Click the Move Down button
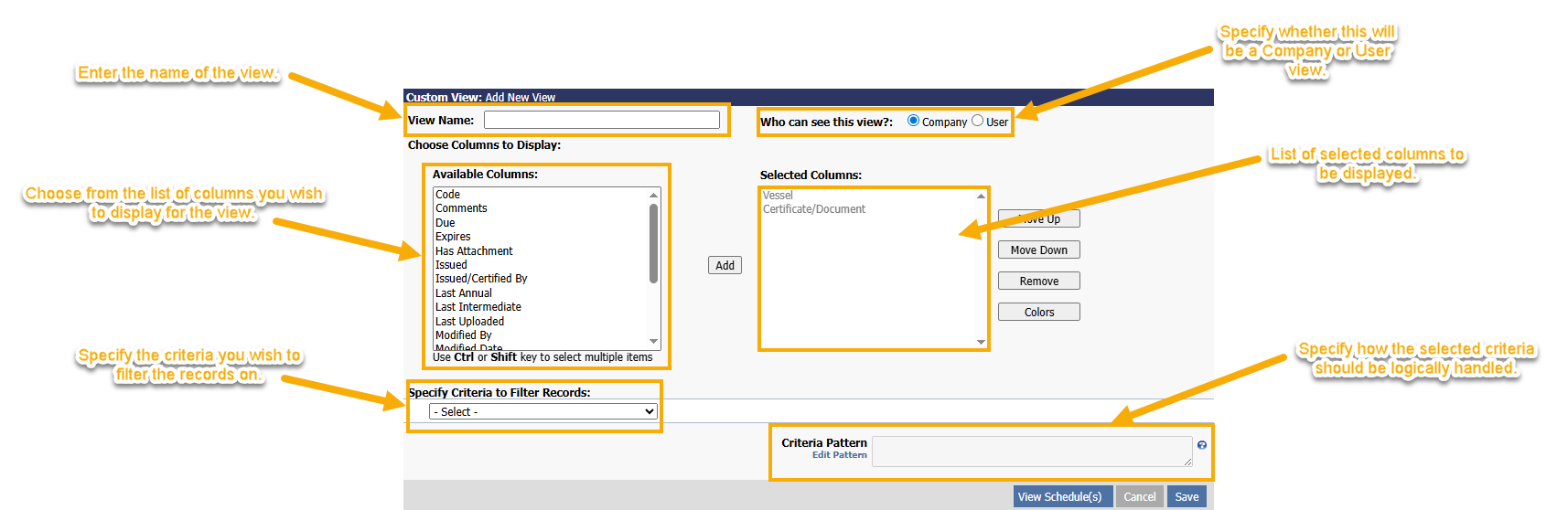This screenshot has width=1568, height=510. click(1038, 250)
